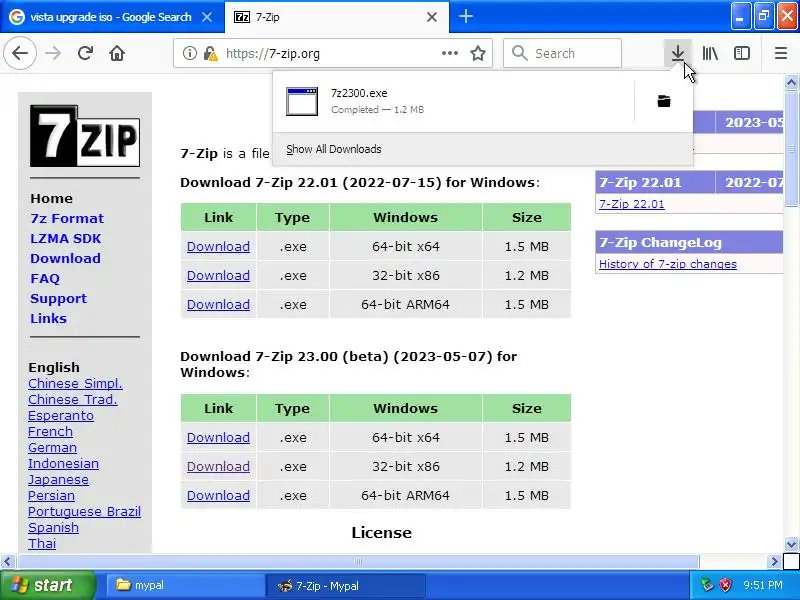Go to the Download sidebar page
Image resolution: width=800 pixels, height=600 pixels.
tap(65, 258)
